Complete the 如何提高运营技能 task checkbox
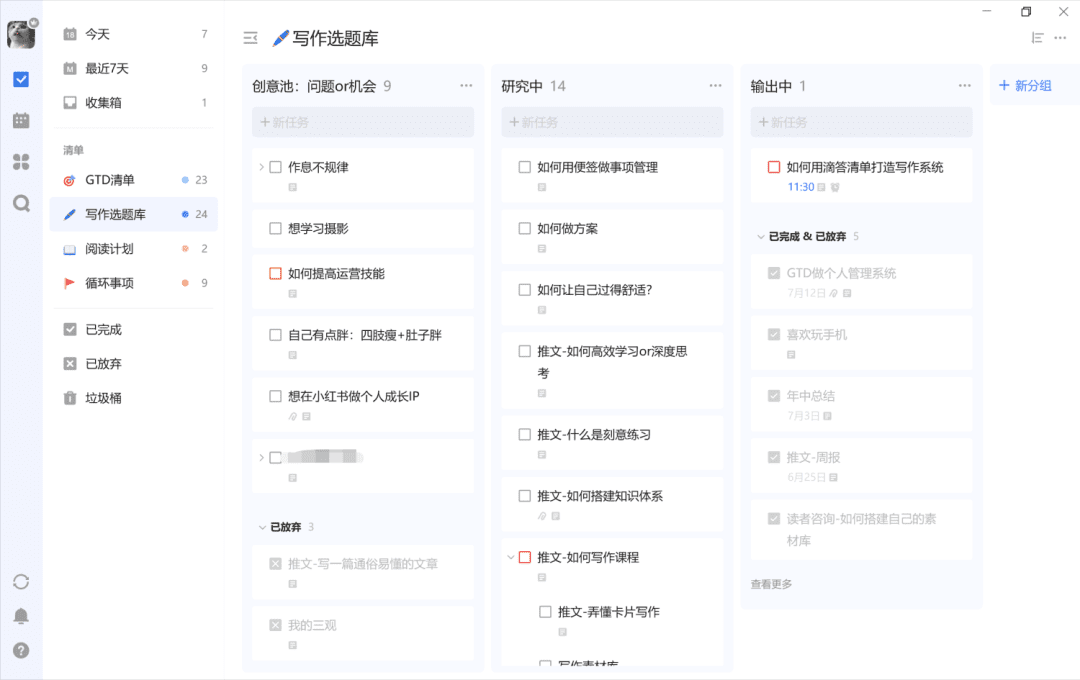 point(276,274)
